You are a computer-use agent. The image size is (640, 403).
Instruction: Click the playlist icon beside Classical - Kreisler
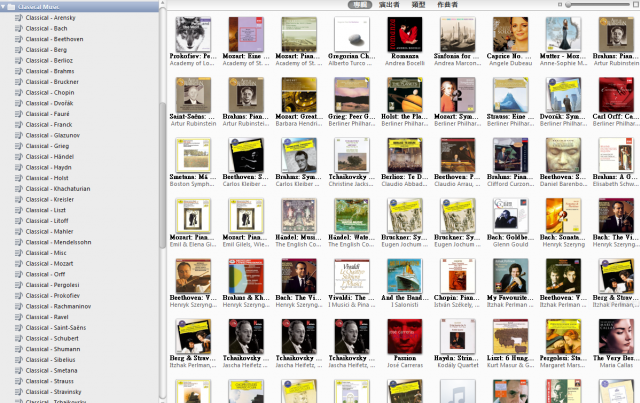click(x=19, y=199)
